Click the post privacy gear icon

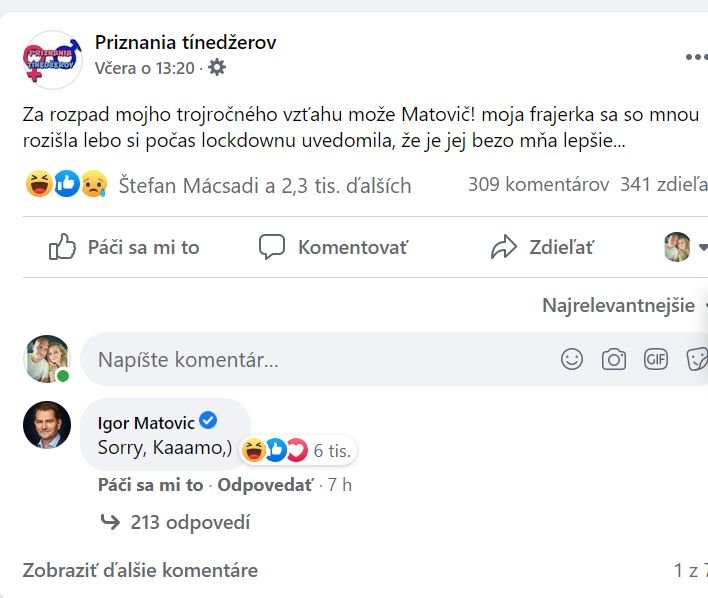coord(217,68)
